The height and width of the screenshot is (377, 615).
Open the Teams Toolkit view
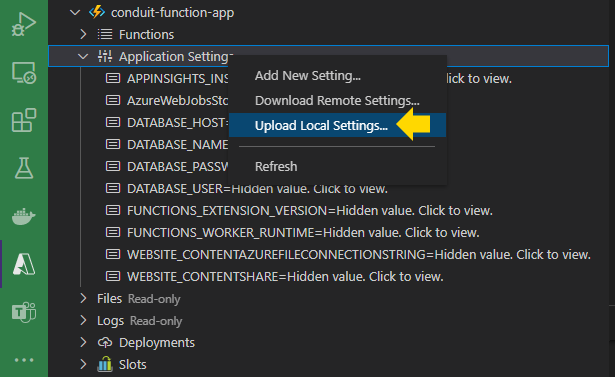point(24,312)
